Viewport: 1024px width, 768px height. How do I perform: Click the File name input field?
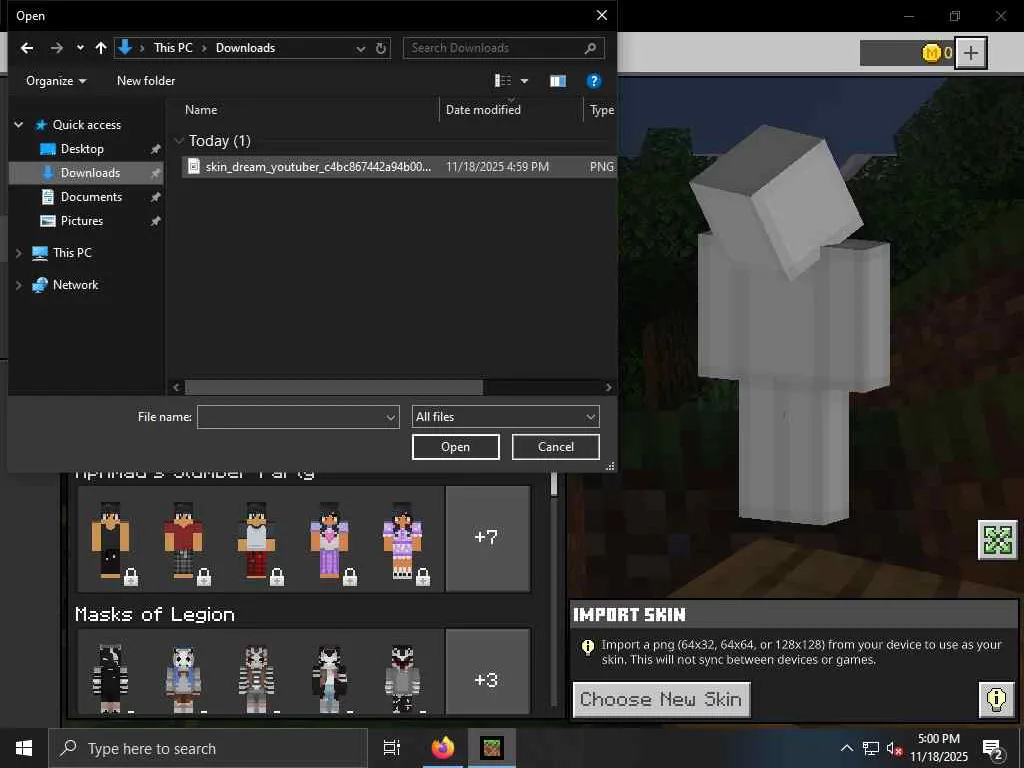click(x=298, y=417)
